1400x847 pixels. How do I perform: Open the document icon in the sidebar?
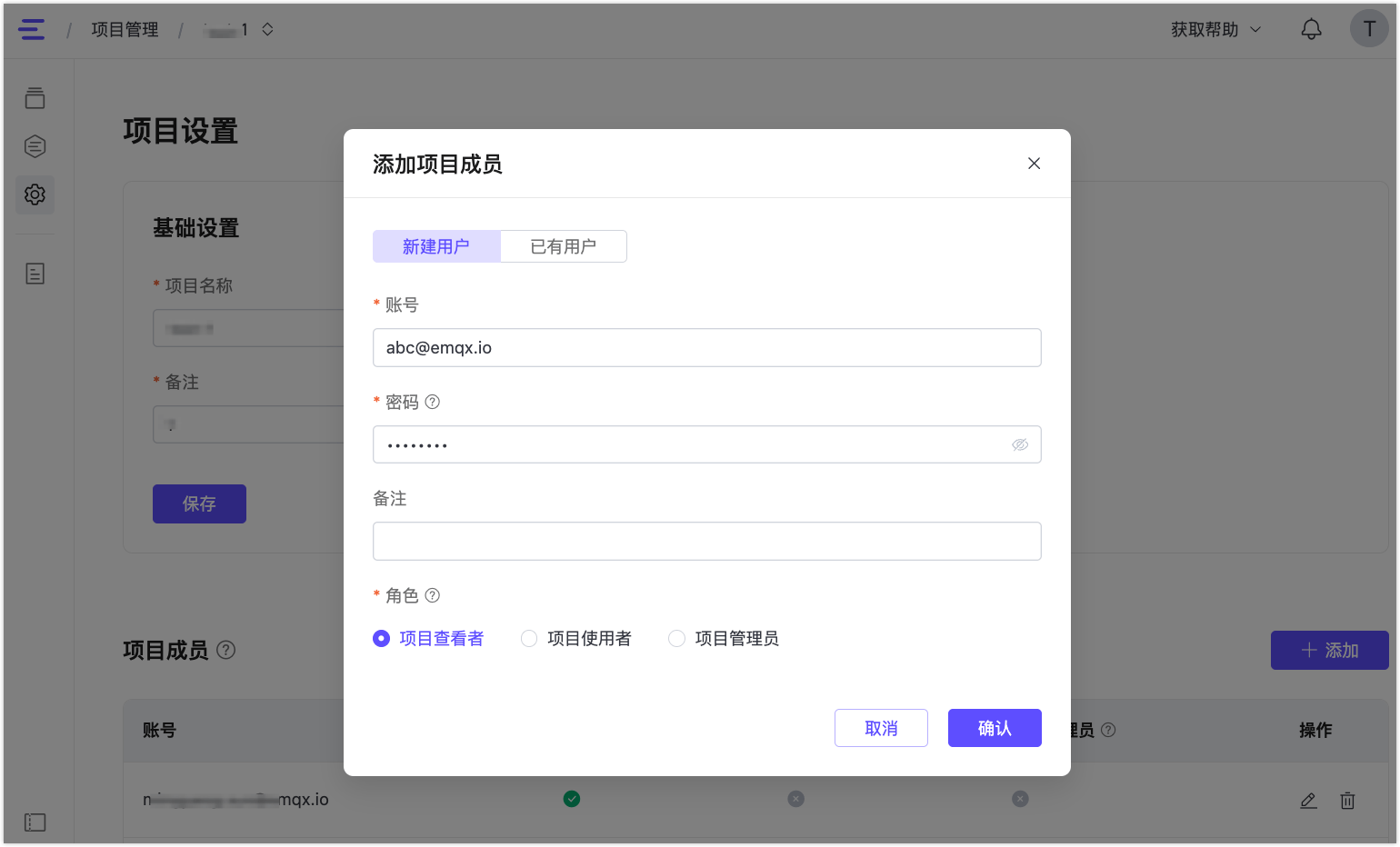click(x=35, y=273)
